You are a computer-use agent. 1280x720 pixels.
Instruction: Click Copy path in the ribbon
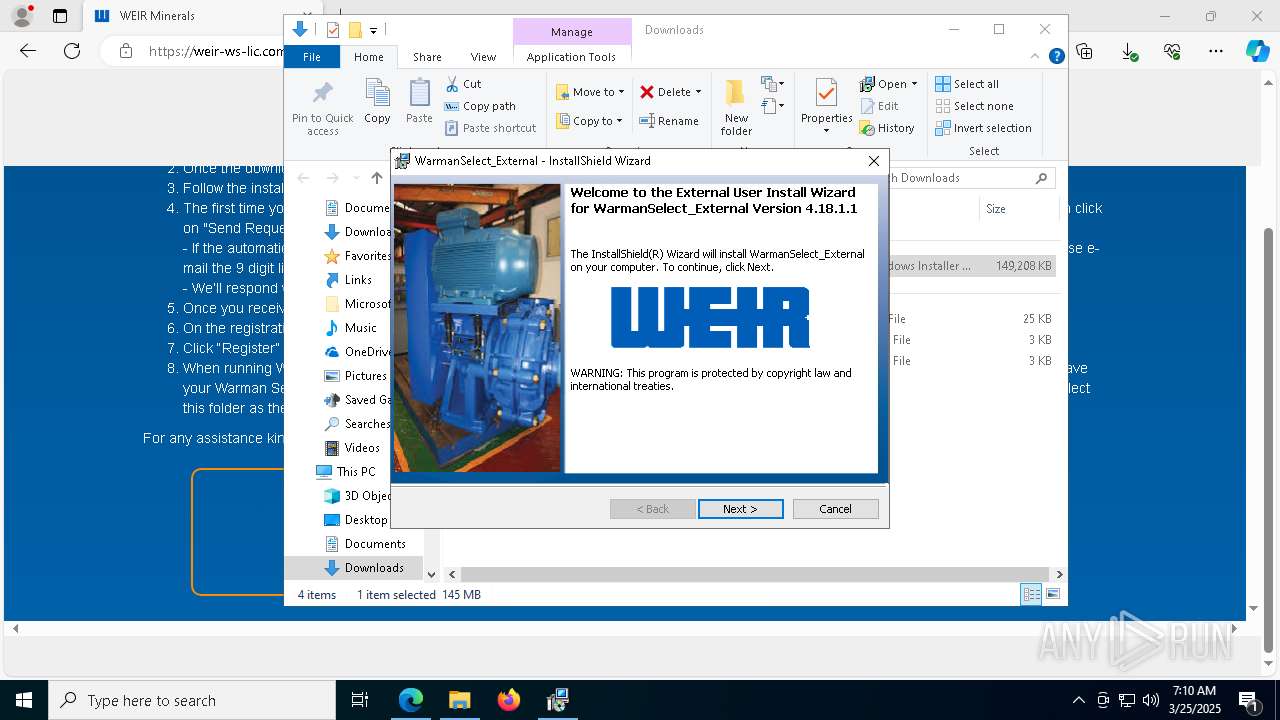pyautogui.click(x=480, y=106)
